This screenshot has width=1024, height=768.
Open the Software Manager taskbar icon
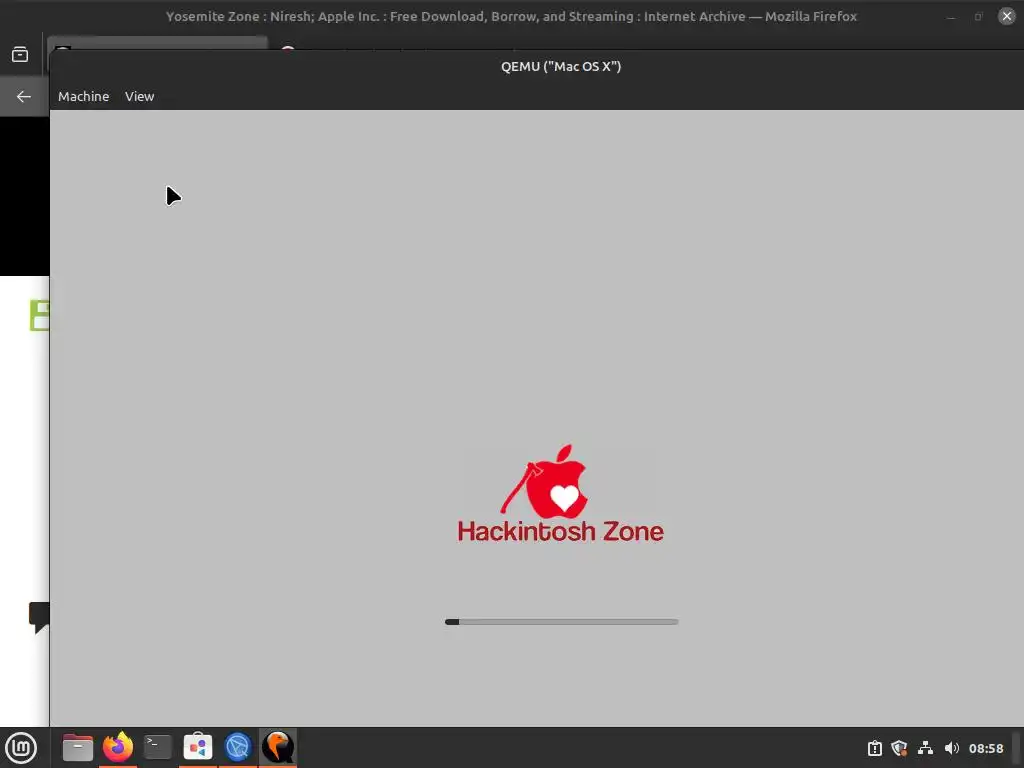198,747
